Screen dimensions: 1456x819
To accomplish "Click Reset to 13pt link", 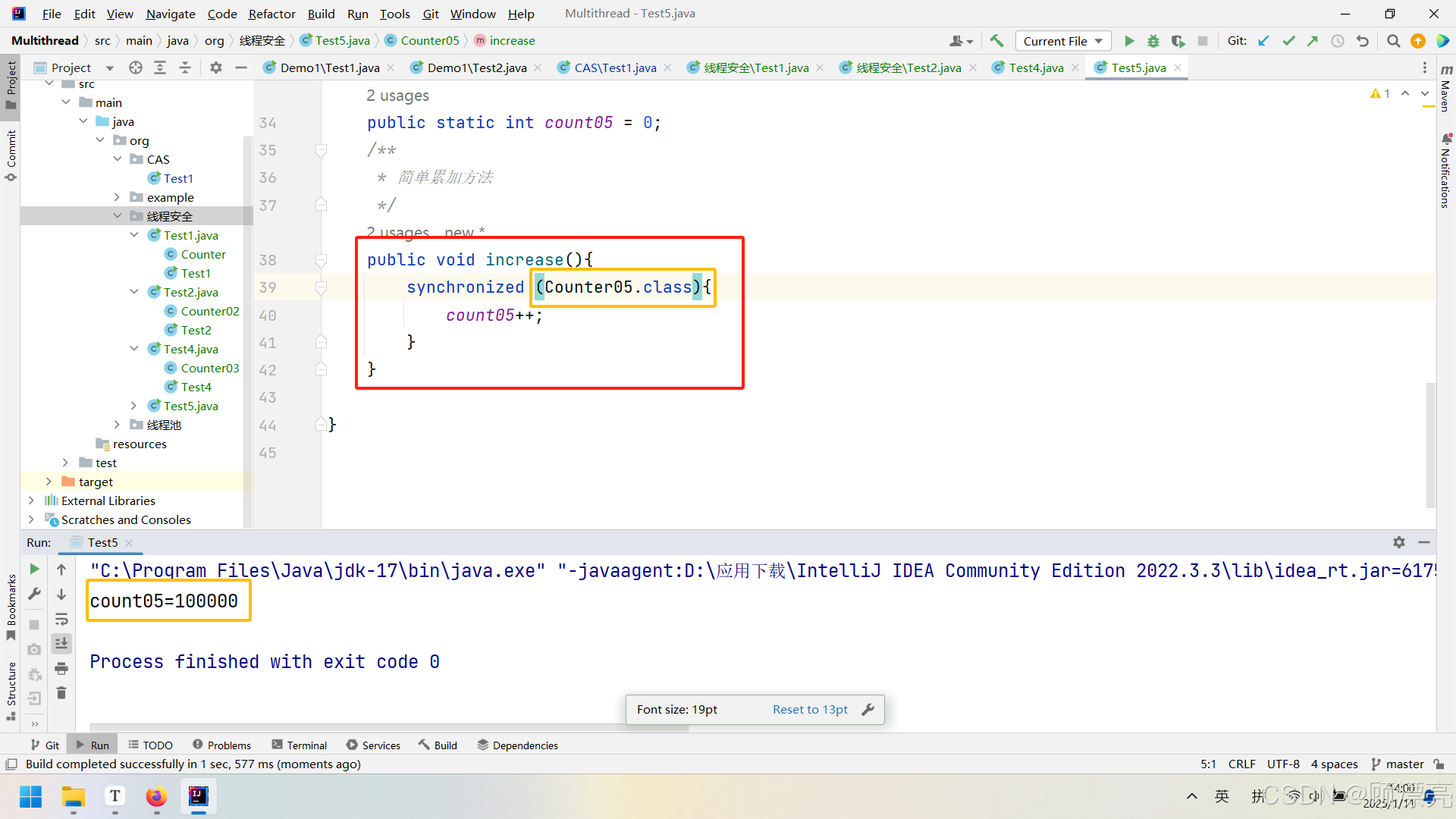I will pyautogui.click(x=810, y=709).
